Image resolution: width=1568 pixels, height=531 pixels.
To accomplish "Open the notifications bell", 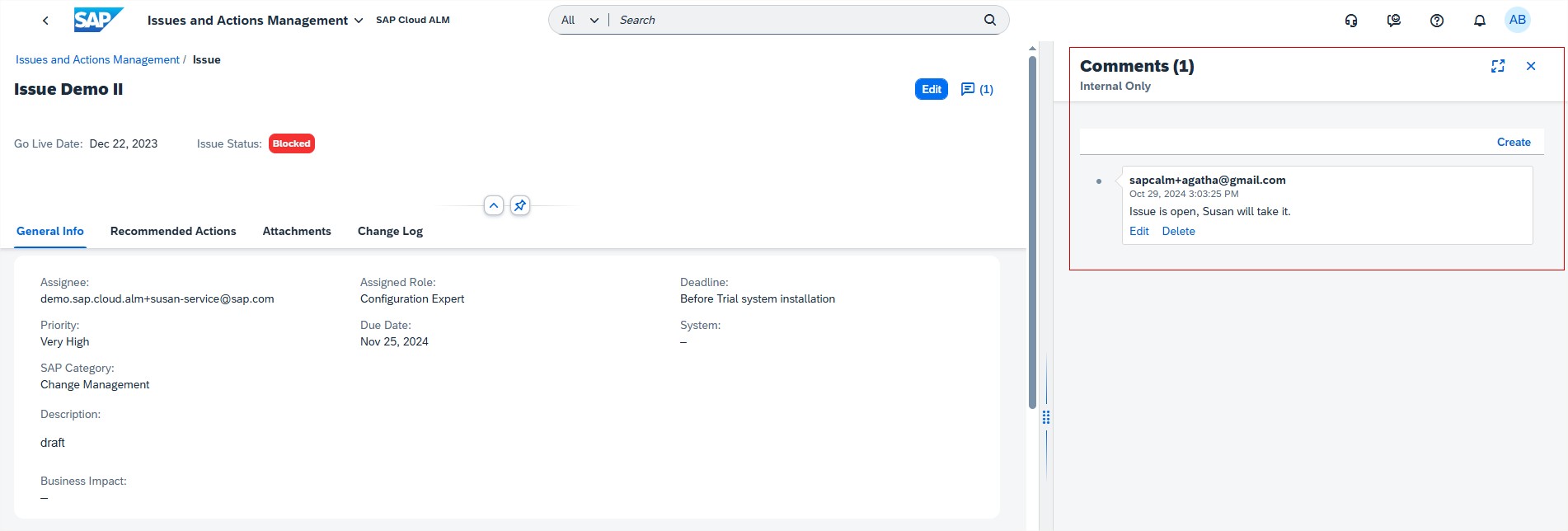I will pos(1480,21).
